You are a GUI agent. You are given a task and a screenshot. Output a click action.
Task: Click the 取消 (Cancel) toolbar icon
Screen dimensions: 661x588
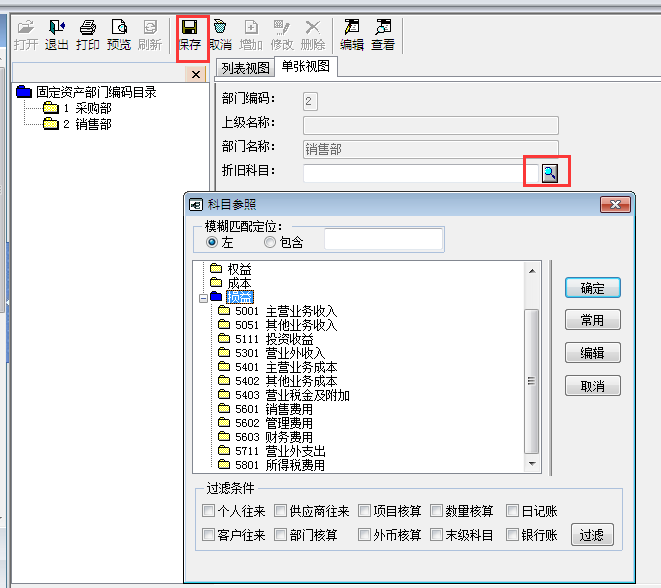point(220,34)
